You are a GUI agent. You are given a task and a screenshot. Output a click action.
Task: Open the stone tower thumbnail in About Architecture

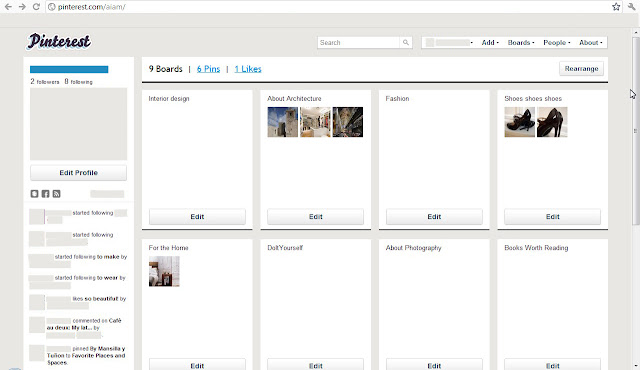pyautogui.click(x=283, y=122)
